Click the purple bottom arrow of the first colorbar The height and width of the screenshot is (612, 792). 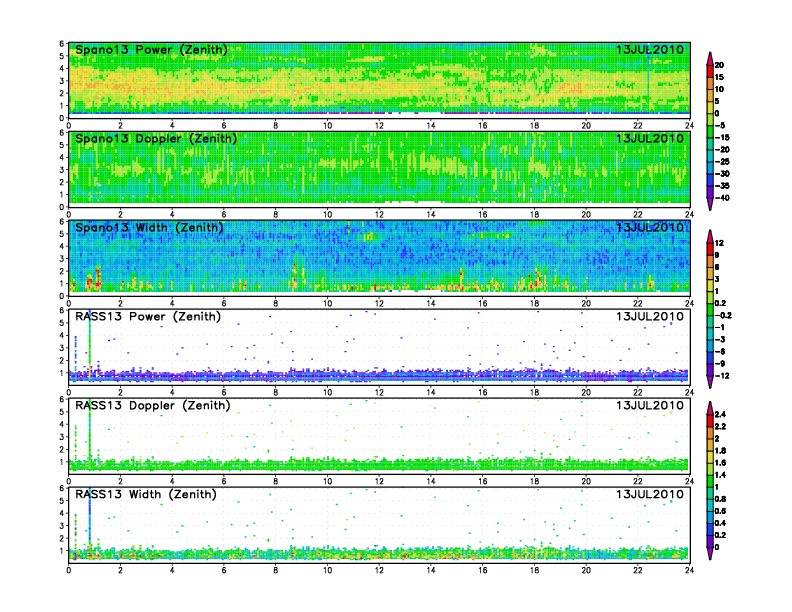[710, 204]
